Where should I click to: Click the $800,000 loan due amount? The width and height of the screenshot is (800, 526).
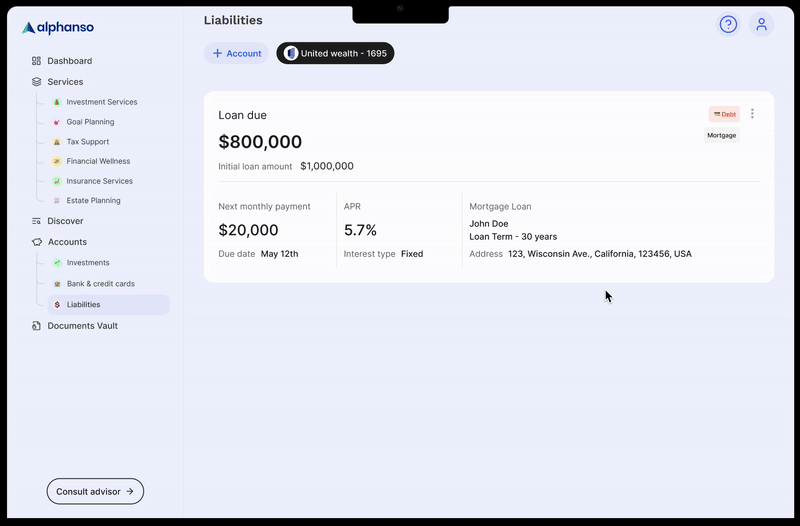[x=260, y=141]
